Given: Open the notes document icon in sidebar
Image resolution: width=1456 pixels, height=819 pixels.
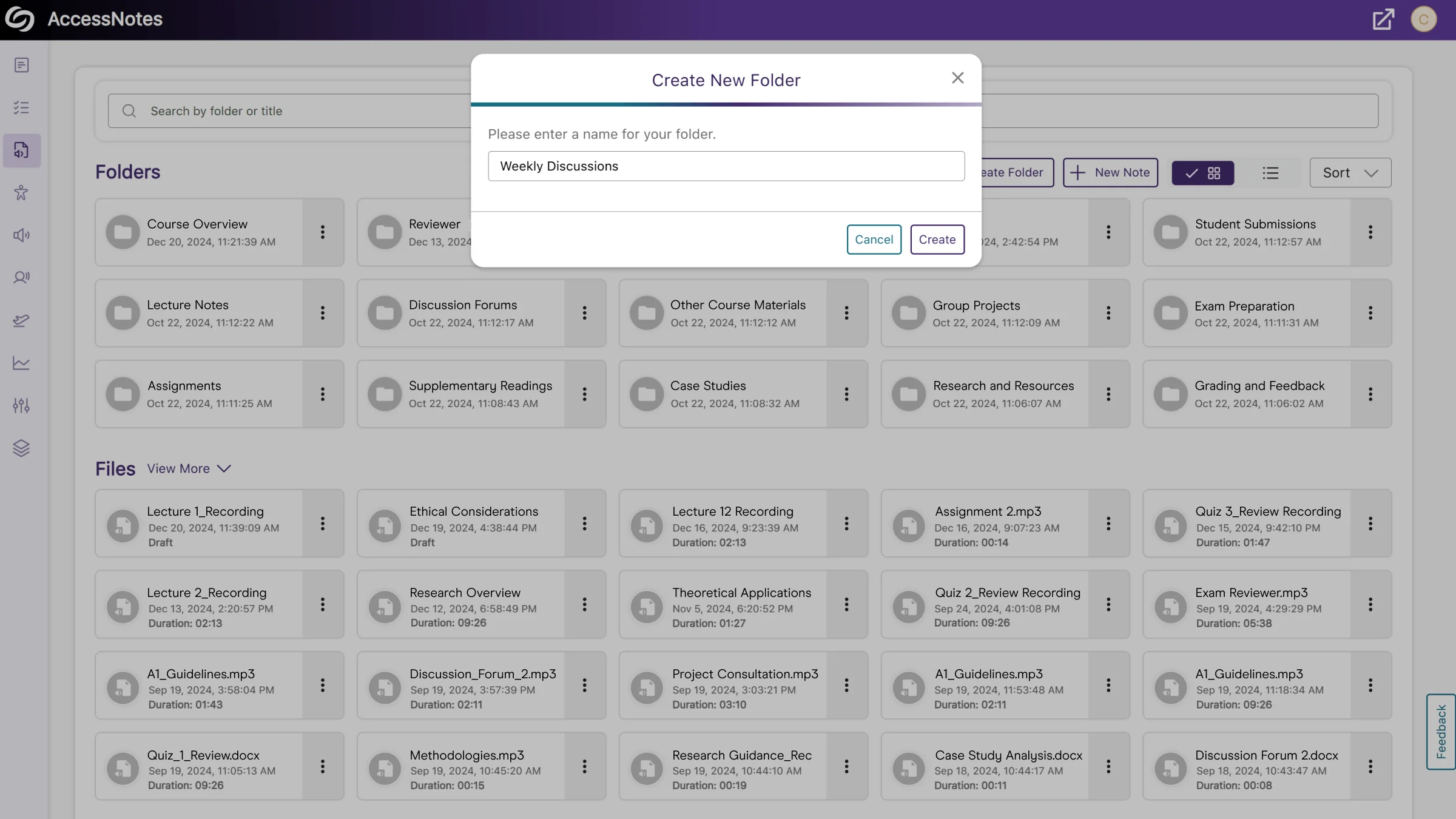Looking at the screenshot, I should [x=21, y=66].
